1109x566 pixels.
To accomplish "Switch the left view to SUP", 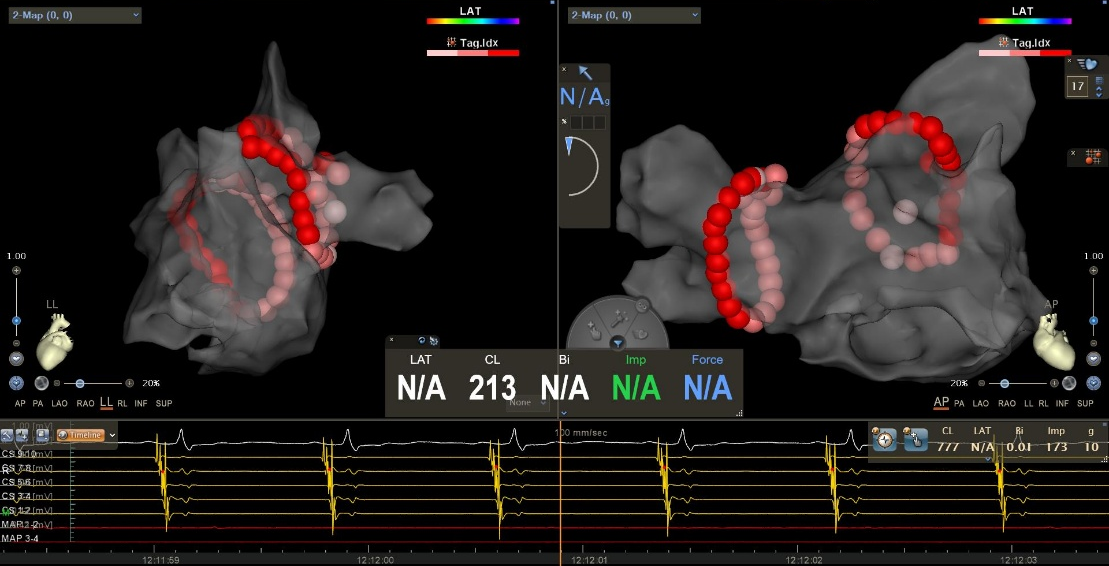I will (163, 403).
